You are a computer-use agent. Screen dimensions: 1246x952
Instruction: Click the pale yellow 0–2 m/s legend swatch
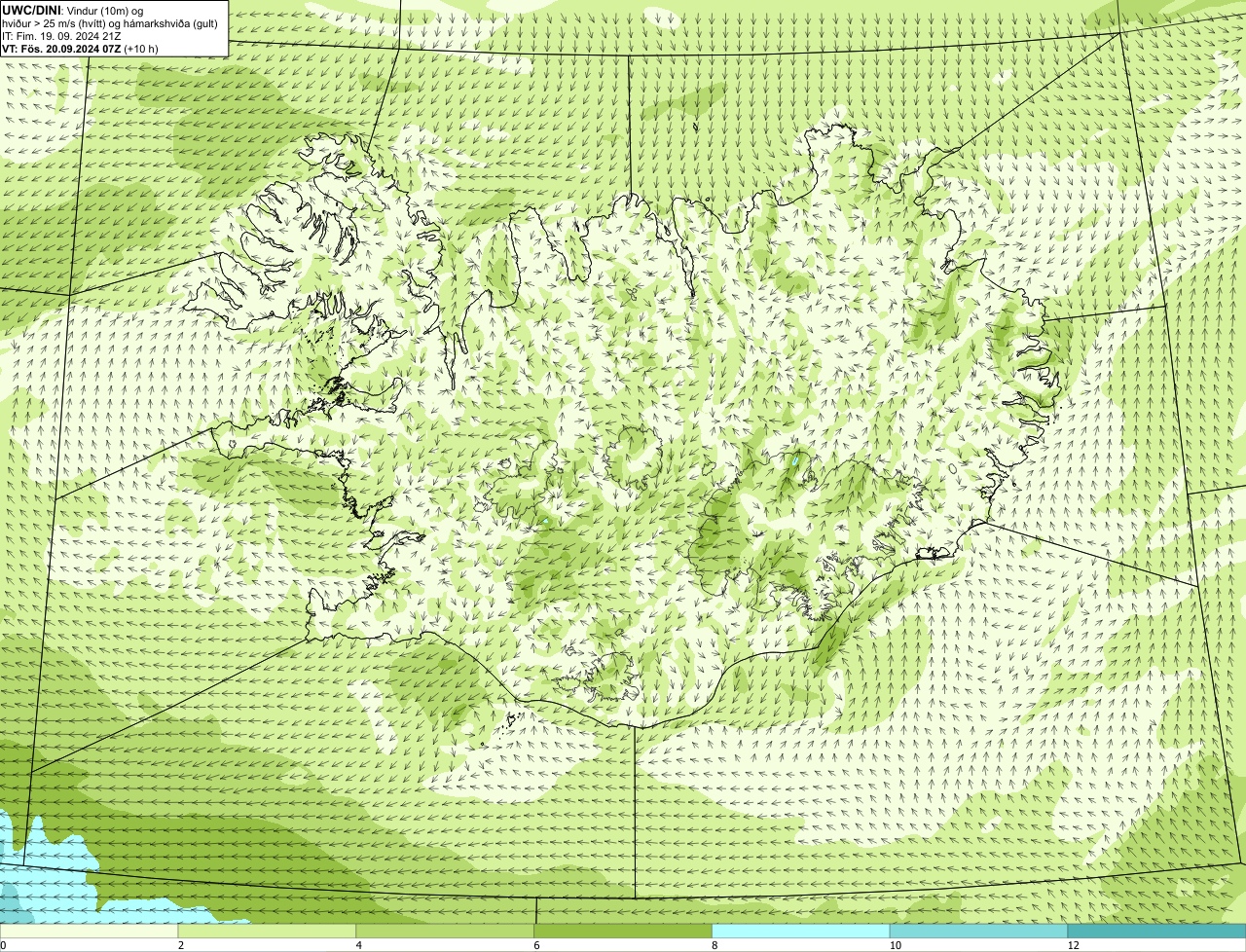pos(89,931)
